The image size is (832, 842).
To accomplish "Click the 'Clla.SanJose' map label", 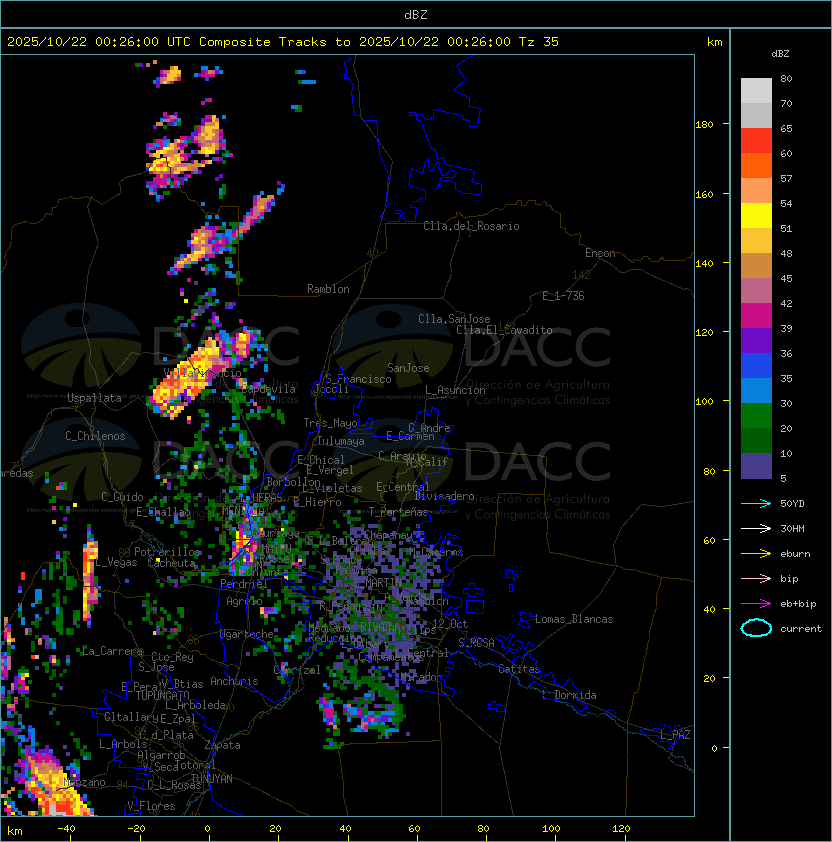I will [454, 319].
